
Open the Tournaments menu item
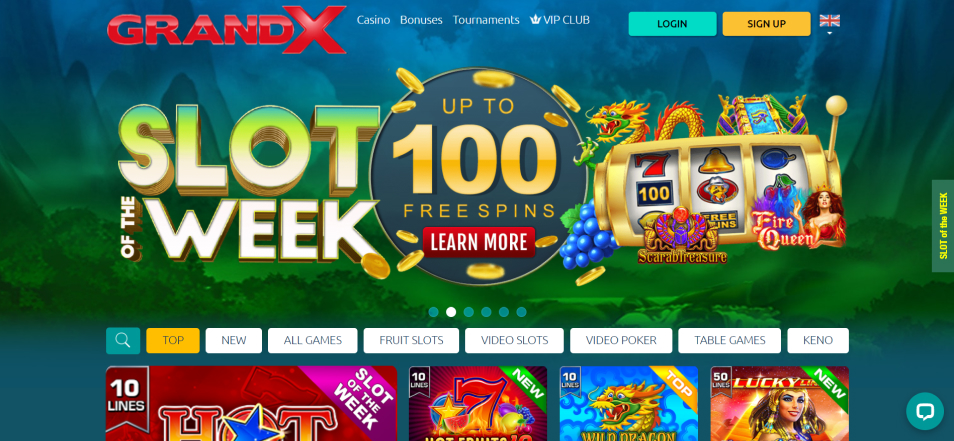click(x=486, y=19)
